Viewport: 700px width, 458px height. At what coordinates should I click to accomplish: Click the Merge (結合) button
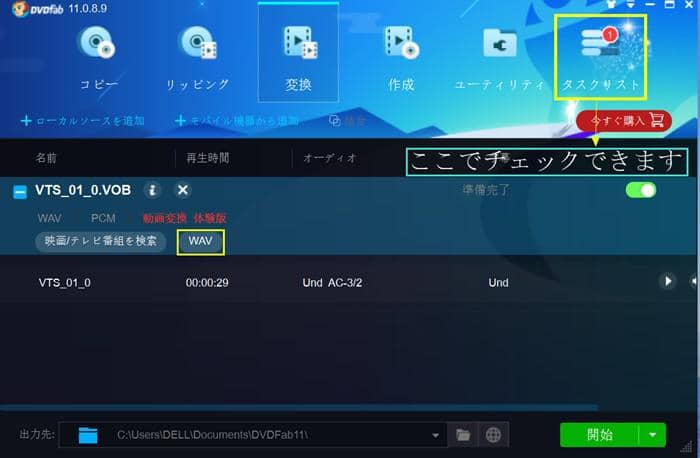[x=348, y=121]
